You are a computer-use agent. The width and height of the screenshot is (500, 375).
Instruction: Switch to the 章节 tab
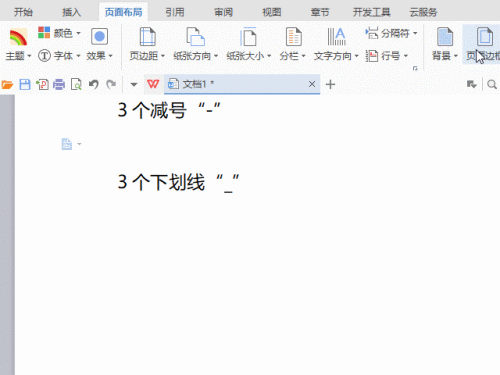pos(320,12)
